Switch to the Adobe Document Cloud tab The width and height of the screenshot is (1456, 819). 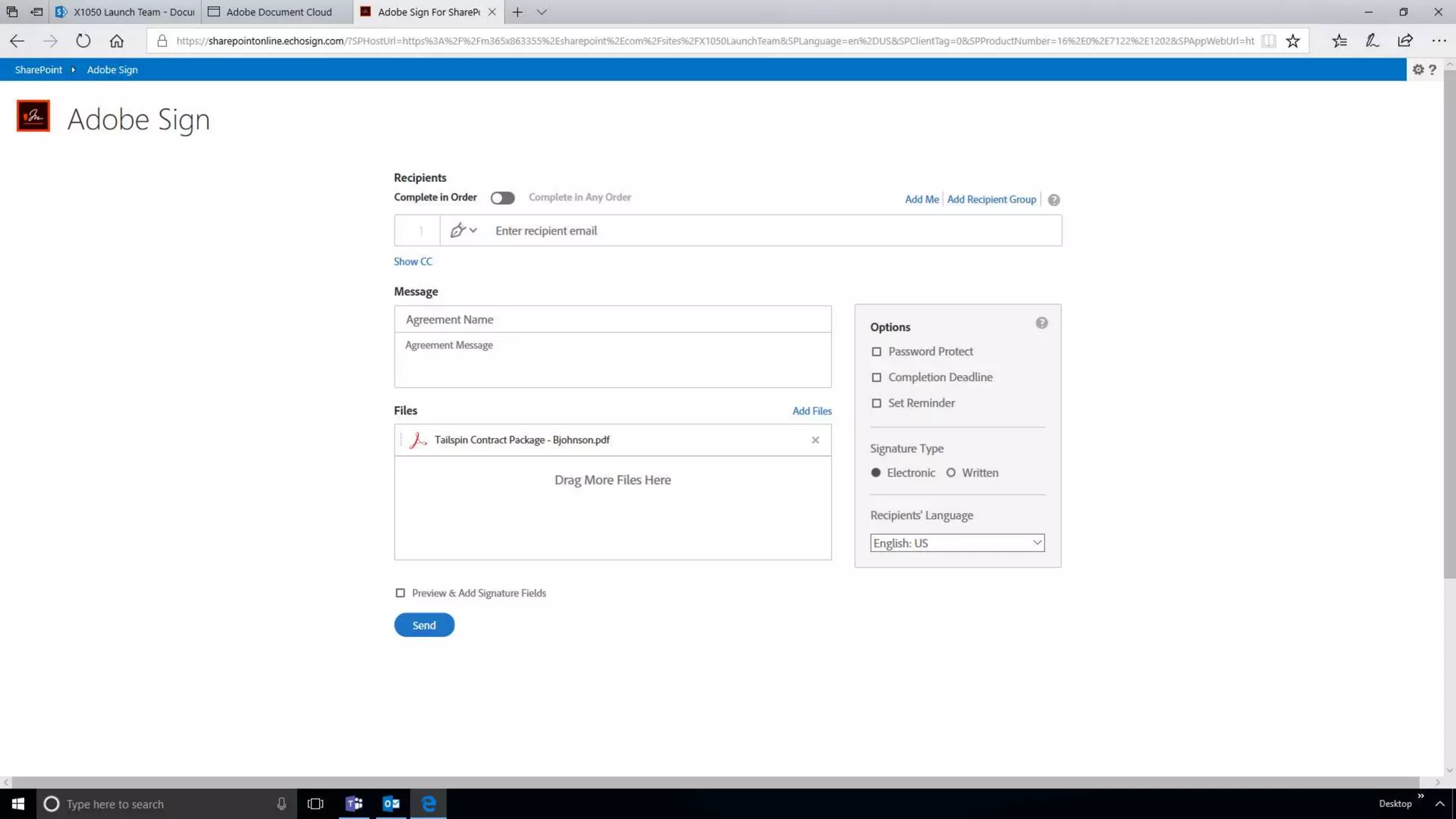pyautogui.click(x=278, y=12)
